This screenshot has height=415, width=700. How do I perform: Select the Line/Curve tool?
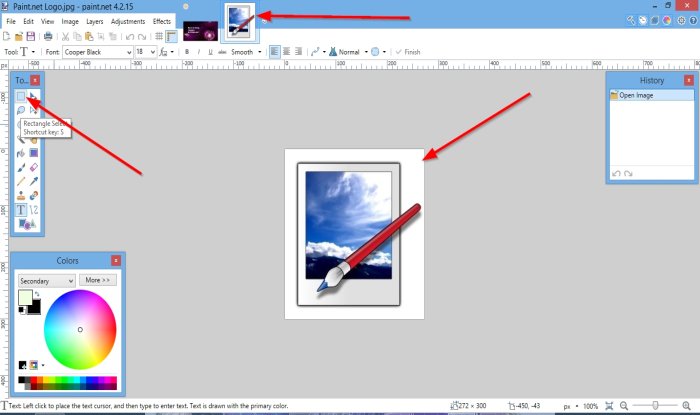click(33, 210)
